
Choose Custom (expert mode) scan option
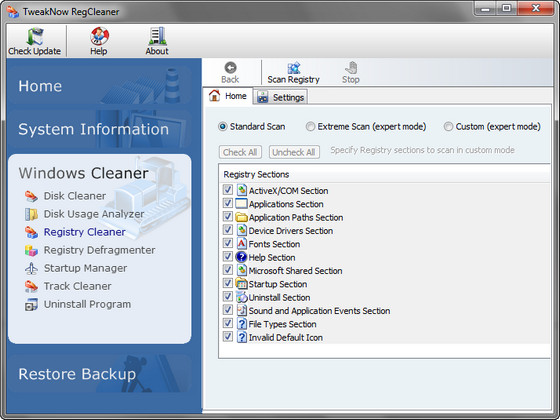[448, 126]
